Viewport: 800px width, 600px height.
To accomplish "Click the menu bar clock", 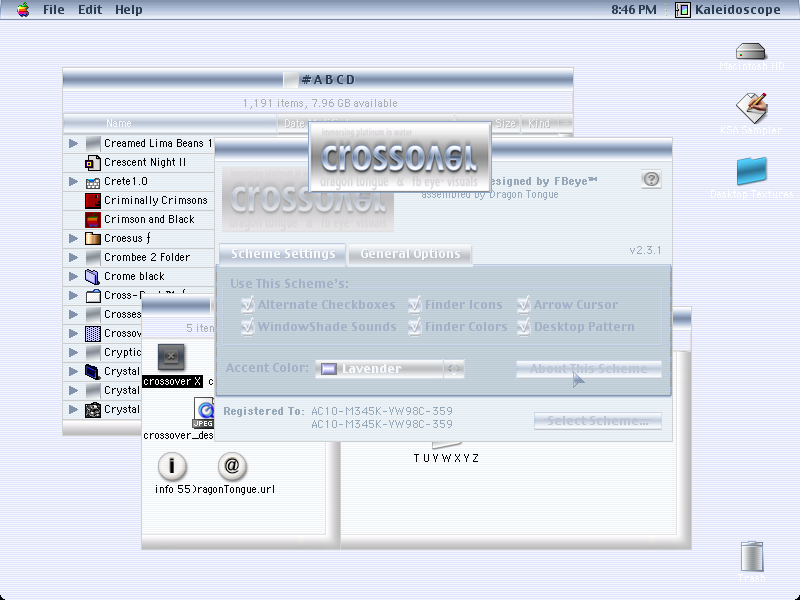I will [x=634, y=9].
